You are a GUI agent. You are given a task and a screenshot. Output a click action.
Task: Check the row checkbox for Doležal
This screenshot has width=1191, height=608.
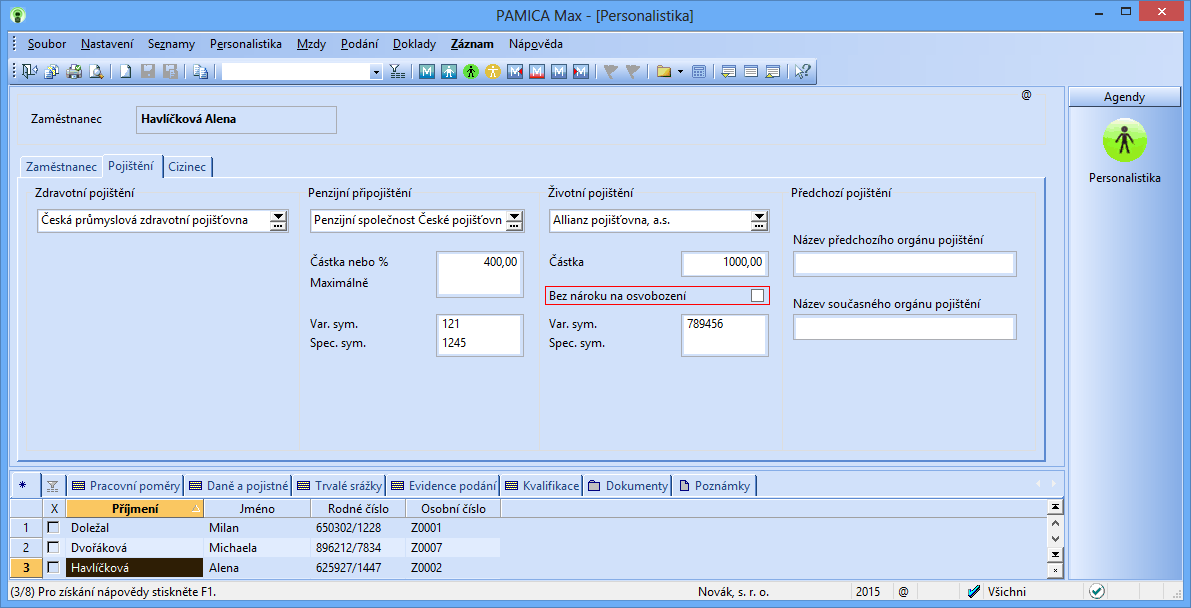(53, 527)
